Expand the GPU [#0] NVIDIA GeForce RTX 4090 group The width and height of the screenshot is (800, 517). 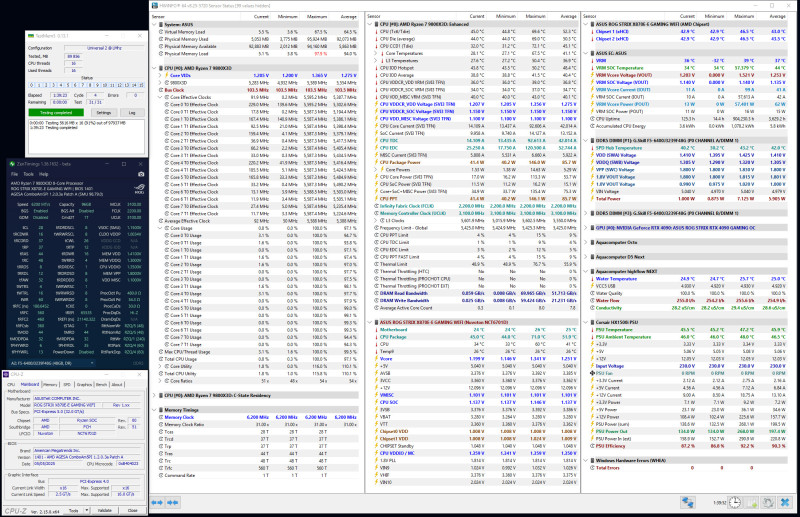(586, 228)
